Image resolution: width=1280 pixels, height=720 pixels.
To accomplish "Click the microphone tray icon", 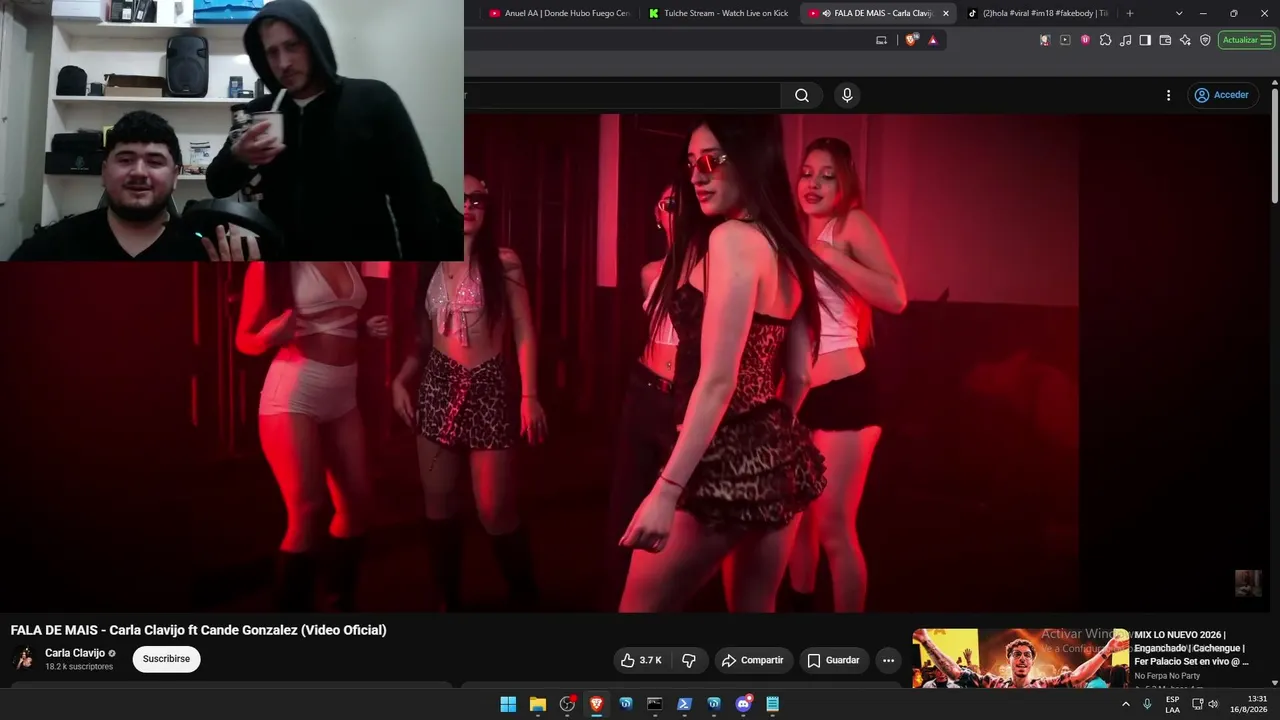I will click(x=1147, y=704).
